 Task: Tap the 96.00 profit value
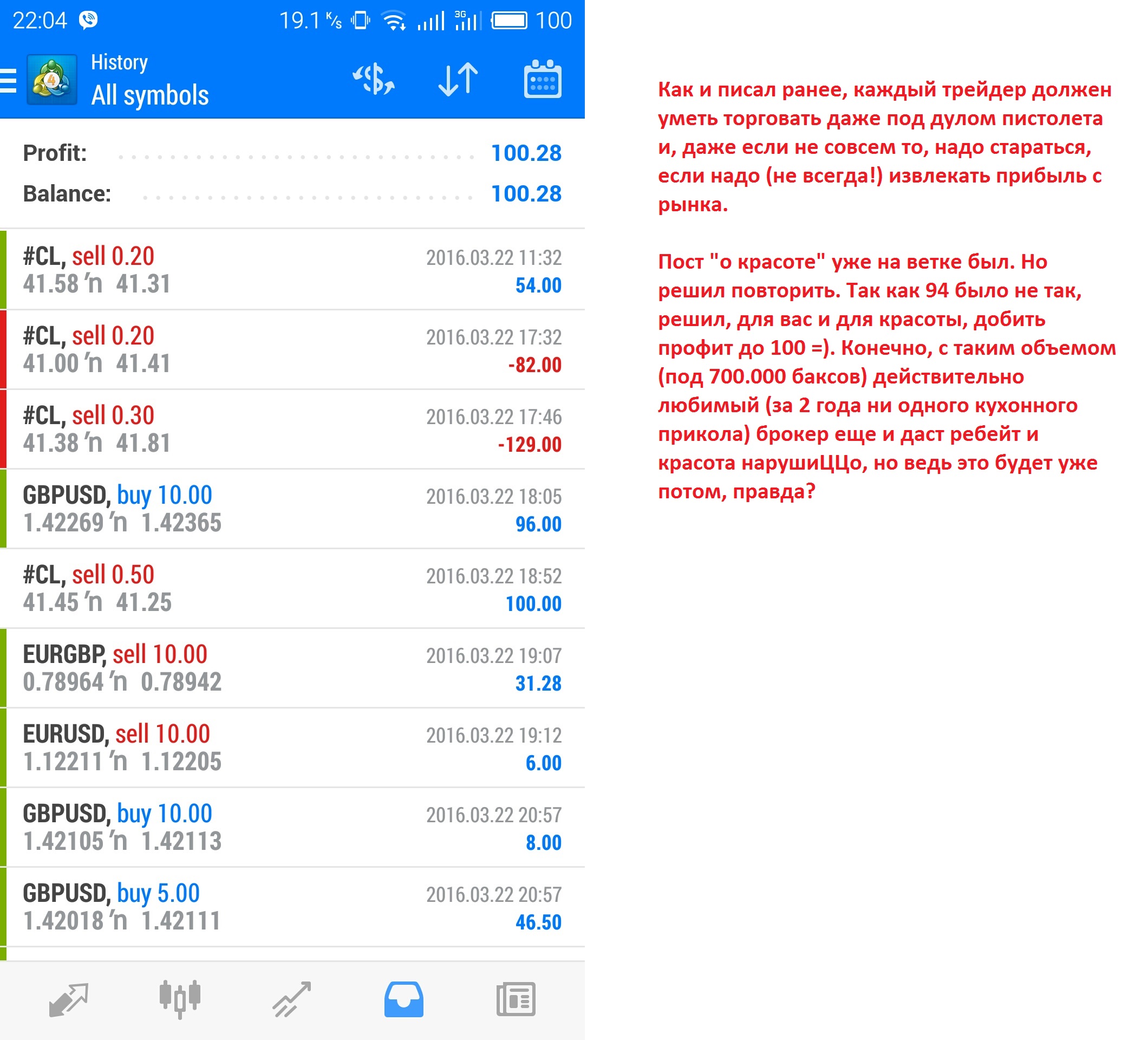pyautogui.click(x=538, y=524)
